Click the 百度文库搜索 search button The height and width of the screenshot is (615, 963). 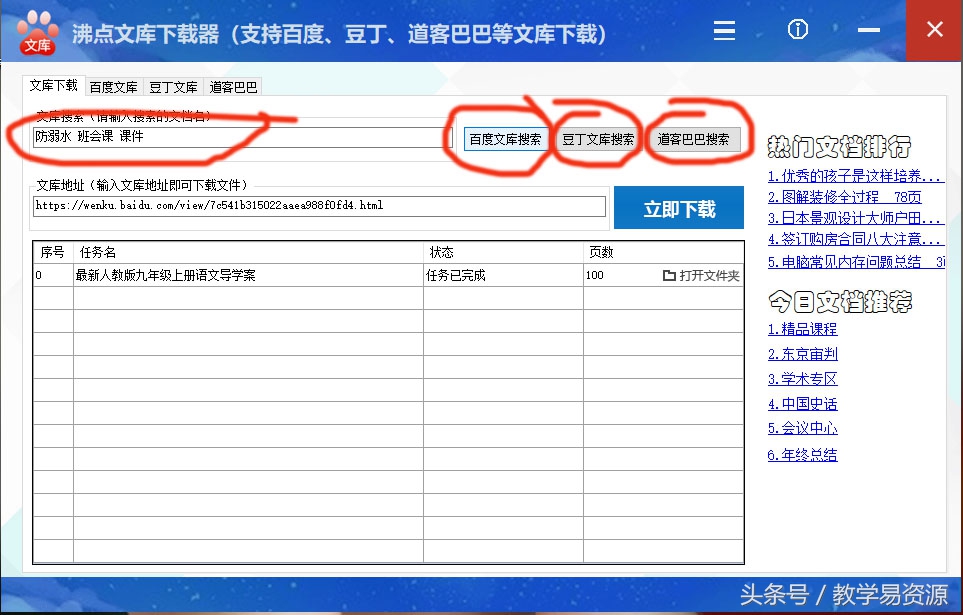pos(506,140)
